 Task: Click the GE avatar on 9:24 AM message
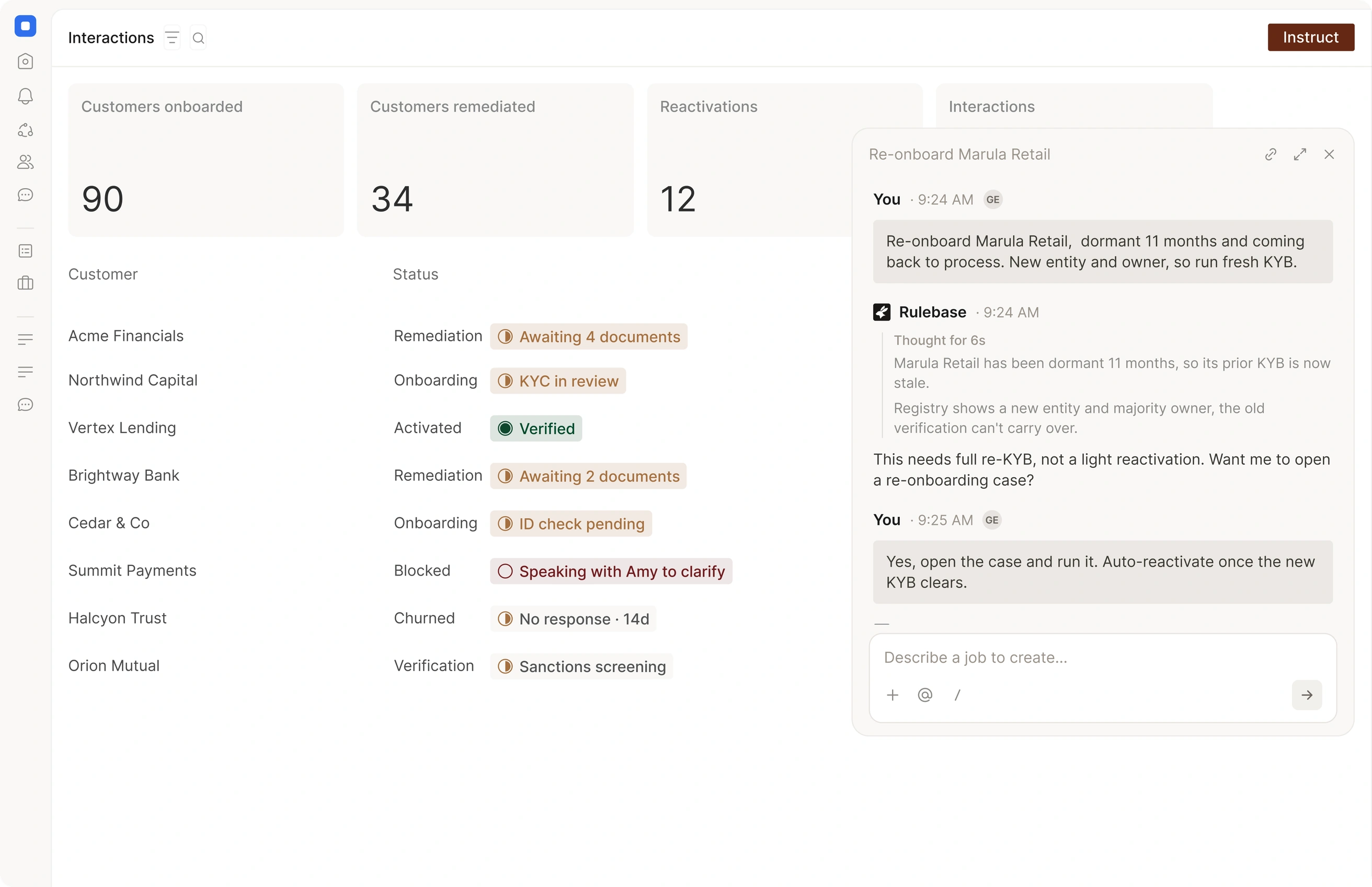coord(992,199)
